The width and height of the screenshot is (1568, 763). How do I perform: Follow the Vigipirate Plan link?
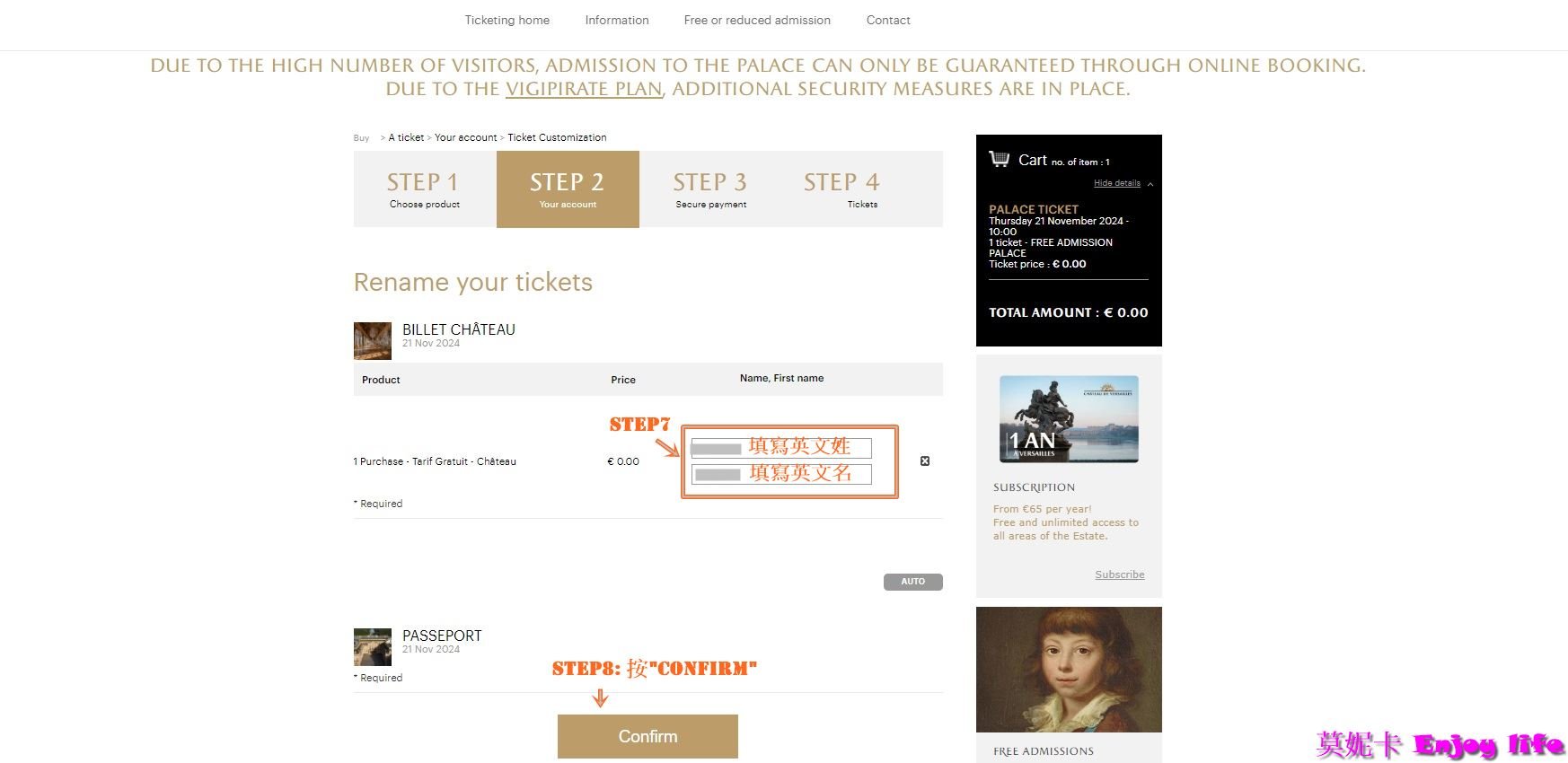tap(584, 89)
